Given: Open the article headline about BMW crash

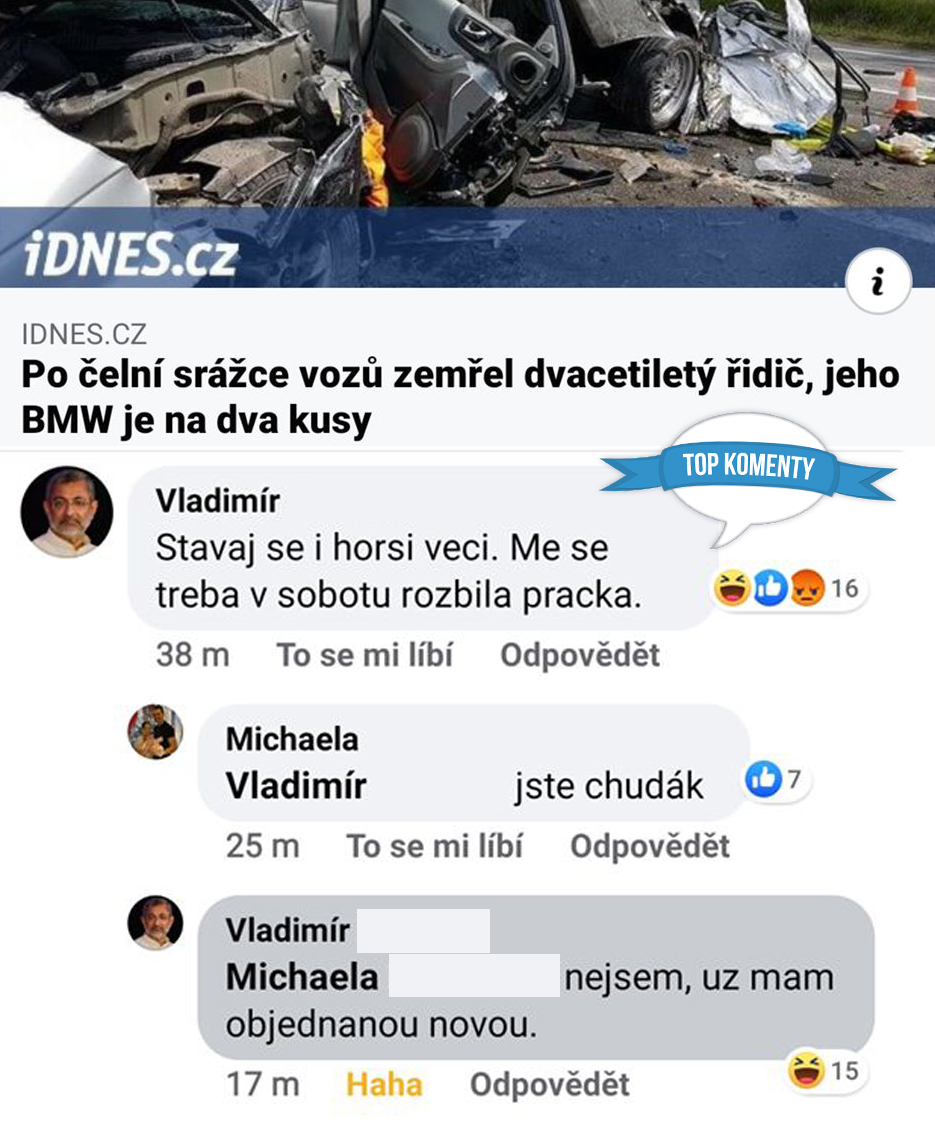Looking at the screenshot, I should coord(460,396).
